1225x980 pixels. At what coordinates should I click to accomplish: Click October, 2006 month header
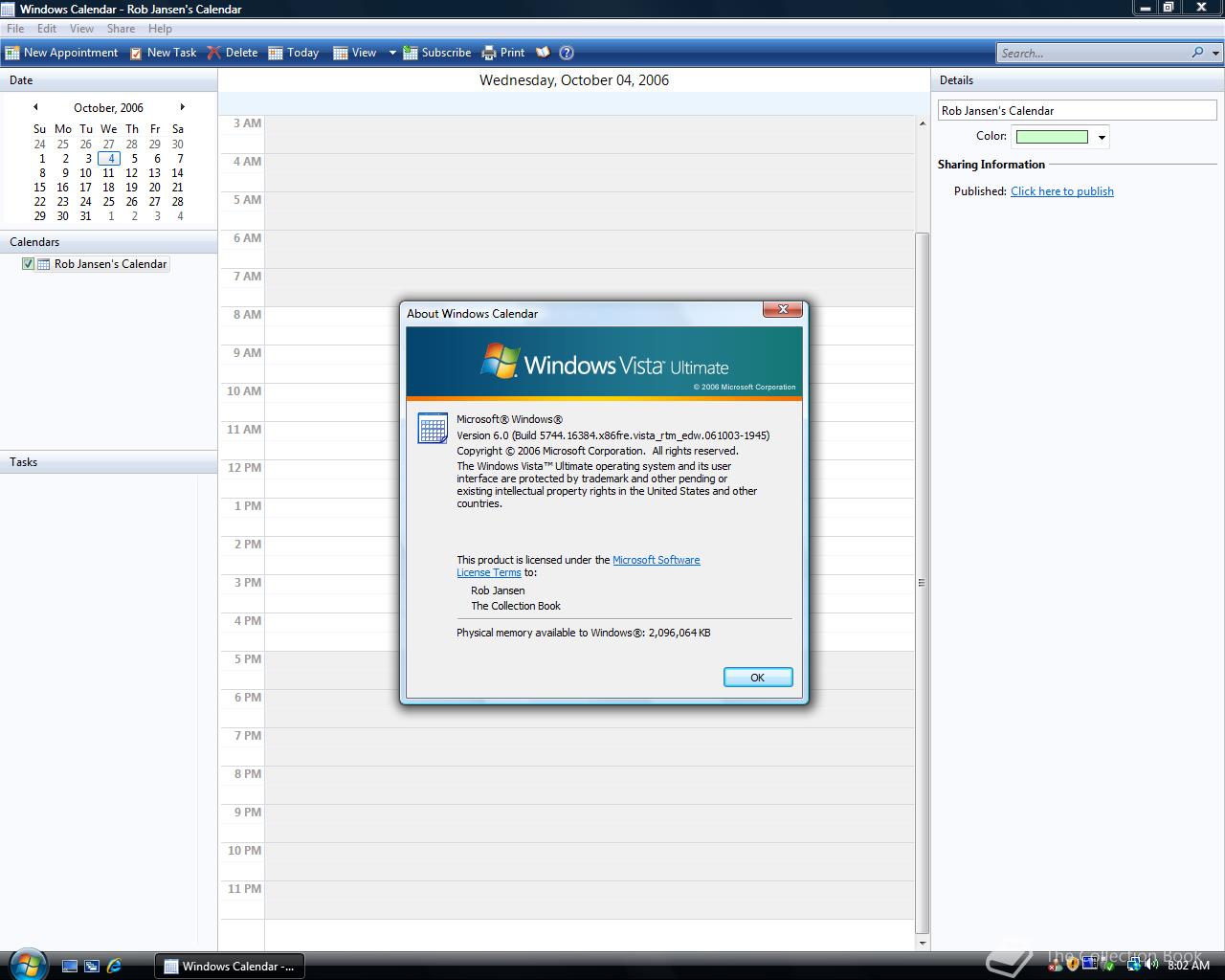pos(108,108)
